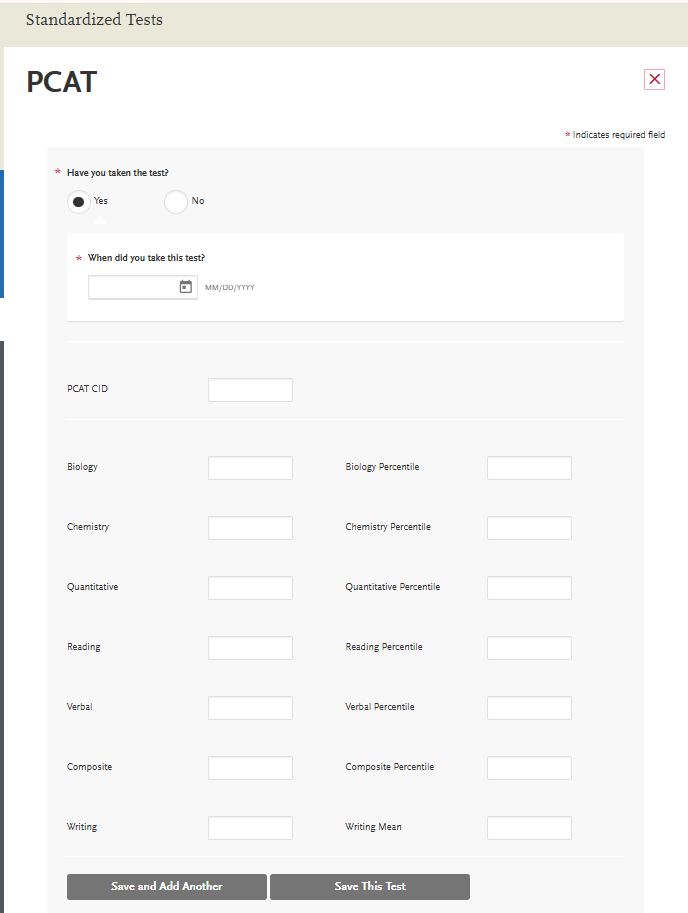The height and width of the screenshot is (913, 688).
Task: Click the test date input field
Action: (x=133, y=287)
